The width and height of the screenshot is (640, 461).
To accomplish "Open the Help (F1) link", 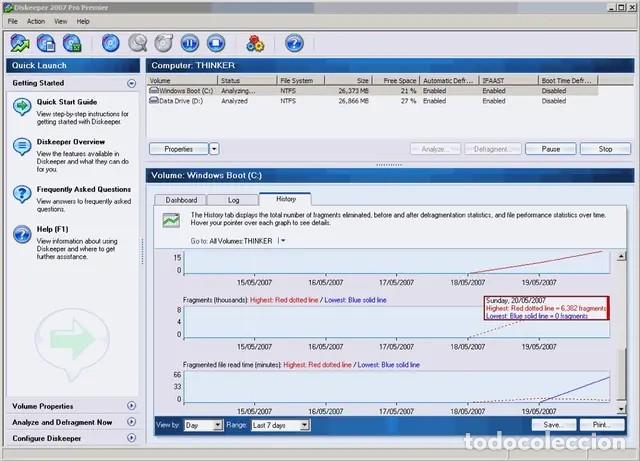I will point(53,229).
